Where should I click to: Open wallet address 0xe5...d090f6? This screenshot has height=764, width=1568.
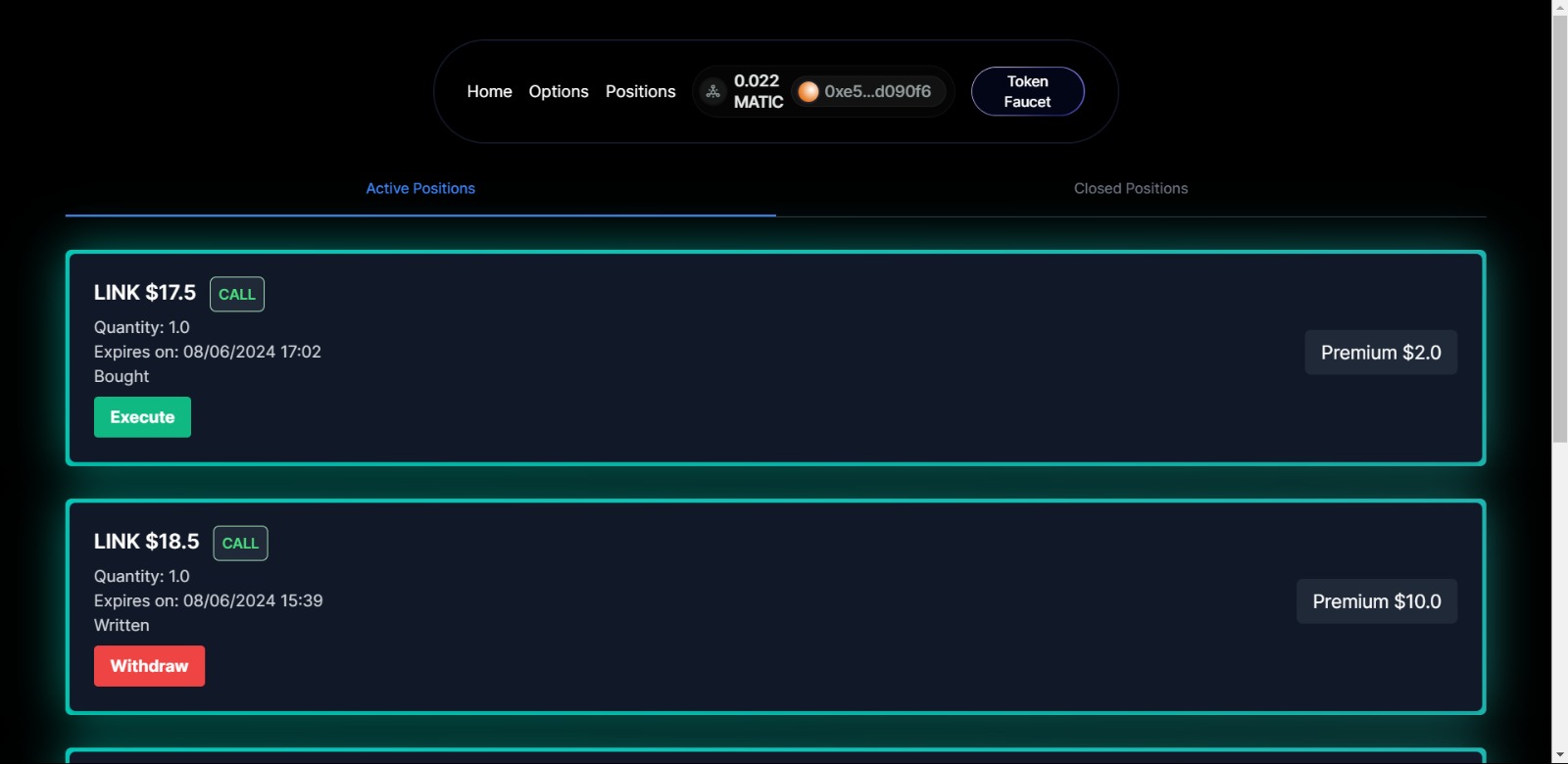(868, 91)
